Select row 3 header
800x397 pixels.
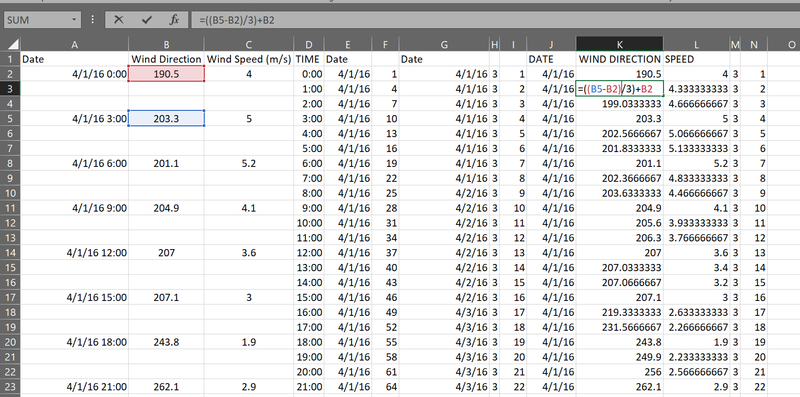click(11, 89)
